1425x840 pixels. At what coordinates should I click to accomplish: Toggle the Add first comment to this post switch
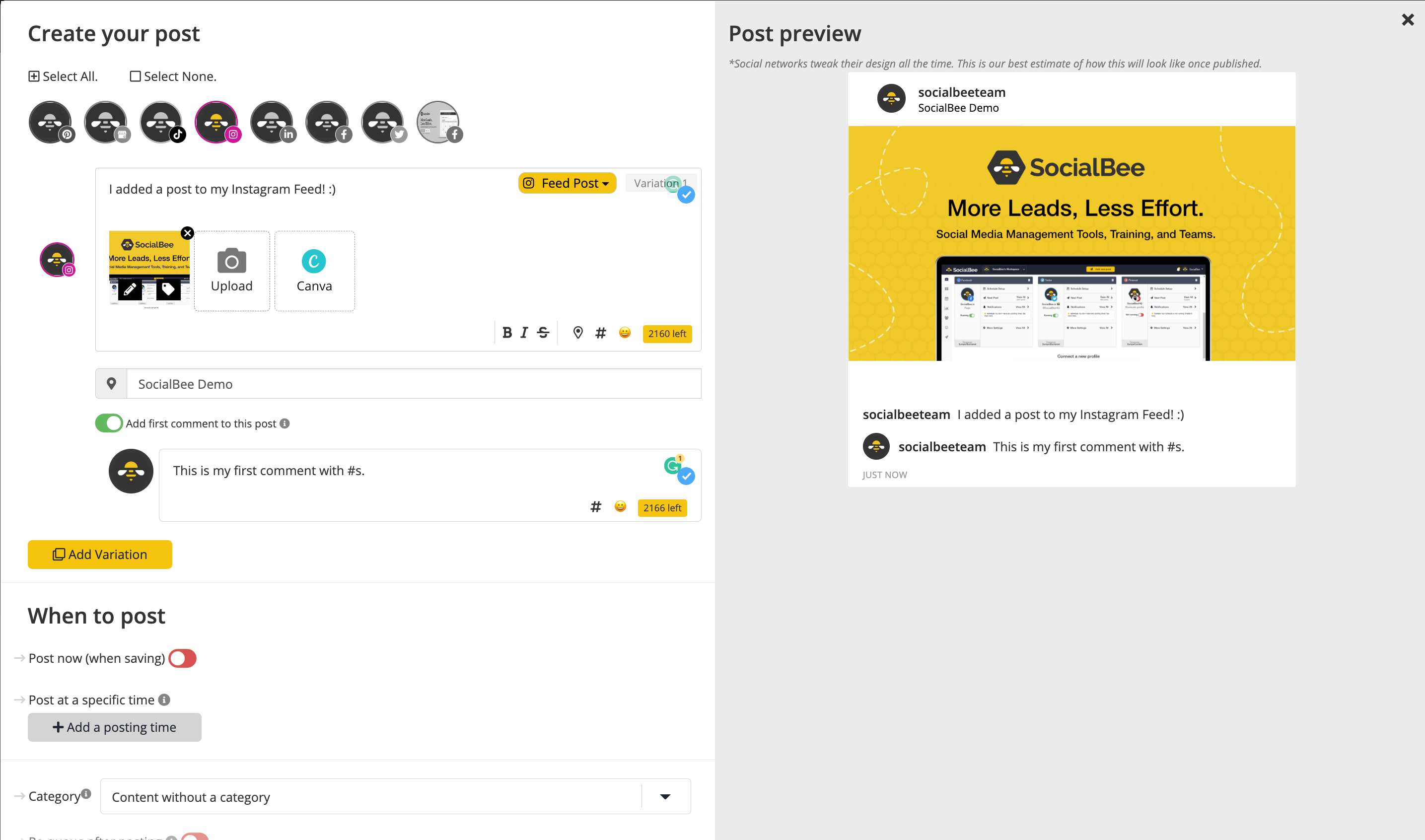pos(108,422)
